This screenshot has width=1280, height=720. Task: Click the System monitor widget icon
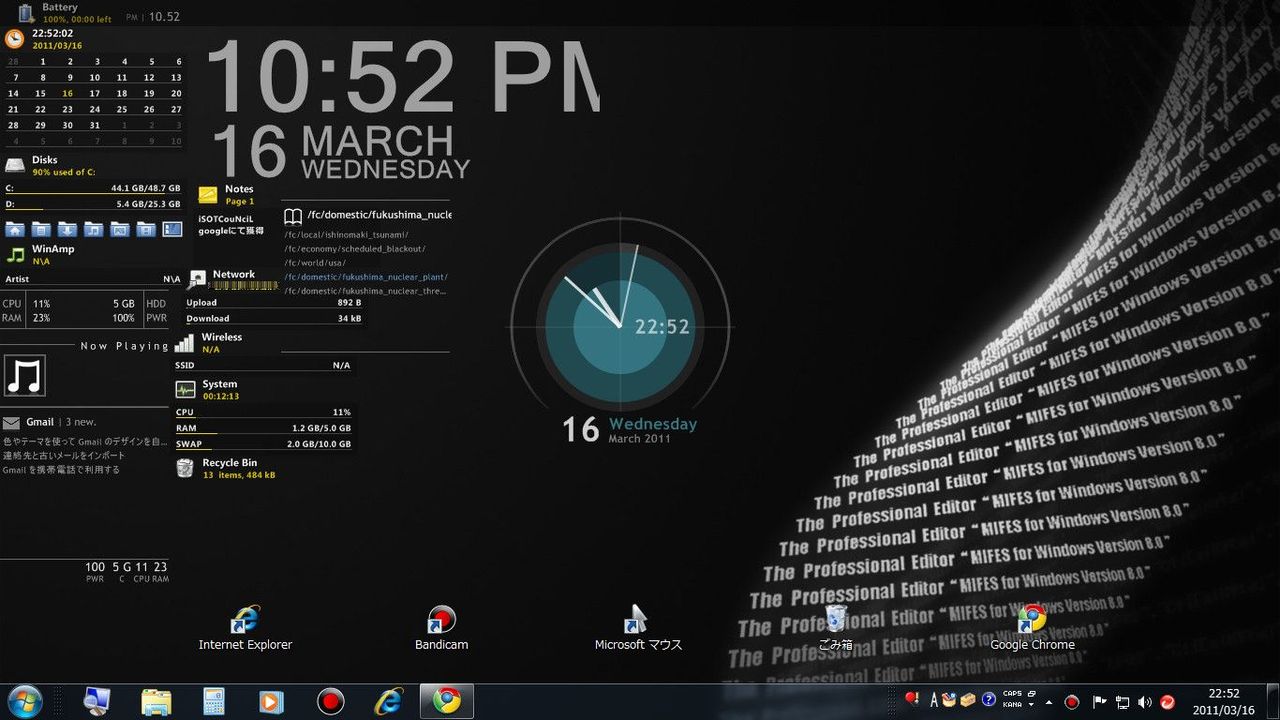pos(185,390)
